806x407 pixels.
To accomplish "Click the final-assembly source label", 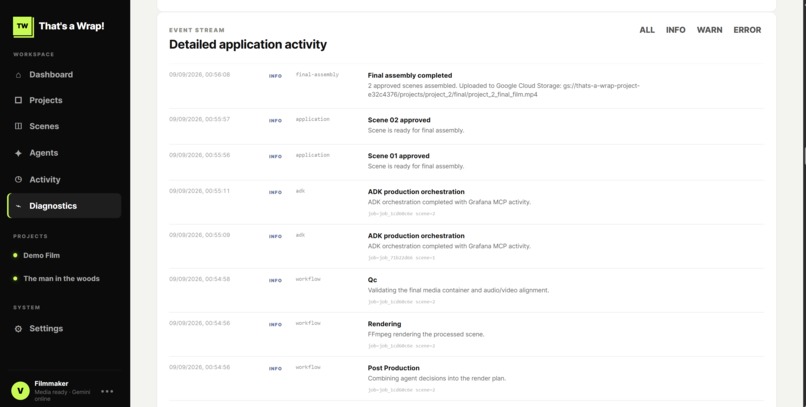I will click(x=317, y=75).
